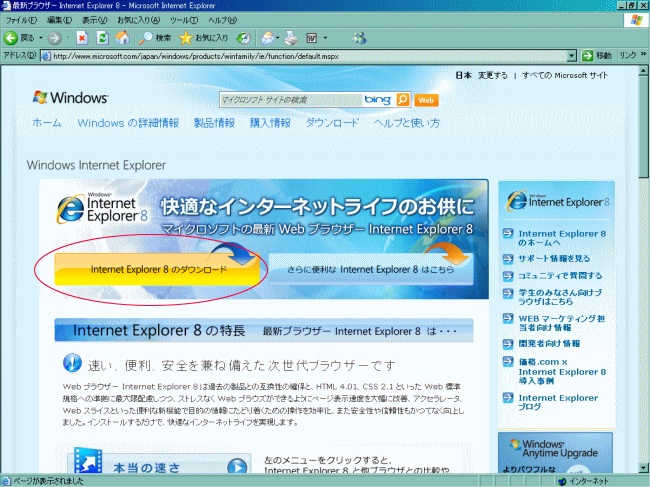Click the vertical scrollbar up arrow
Viewport: 650px width, 487px height.
[643, 71]
